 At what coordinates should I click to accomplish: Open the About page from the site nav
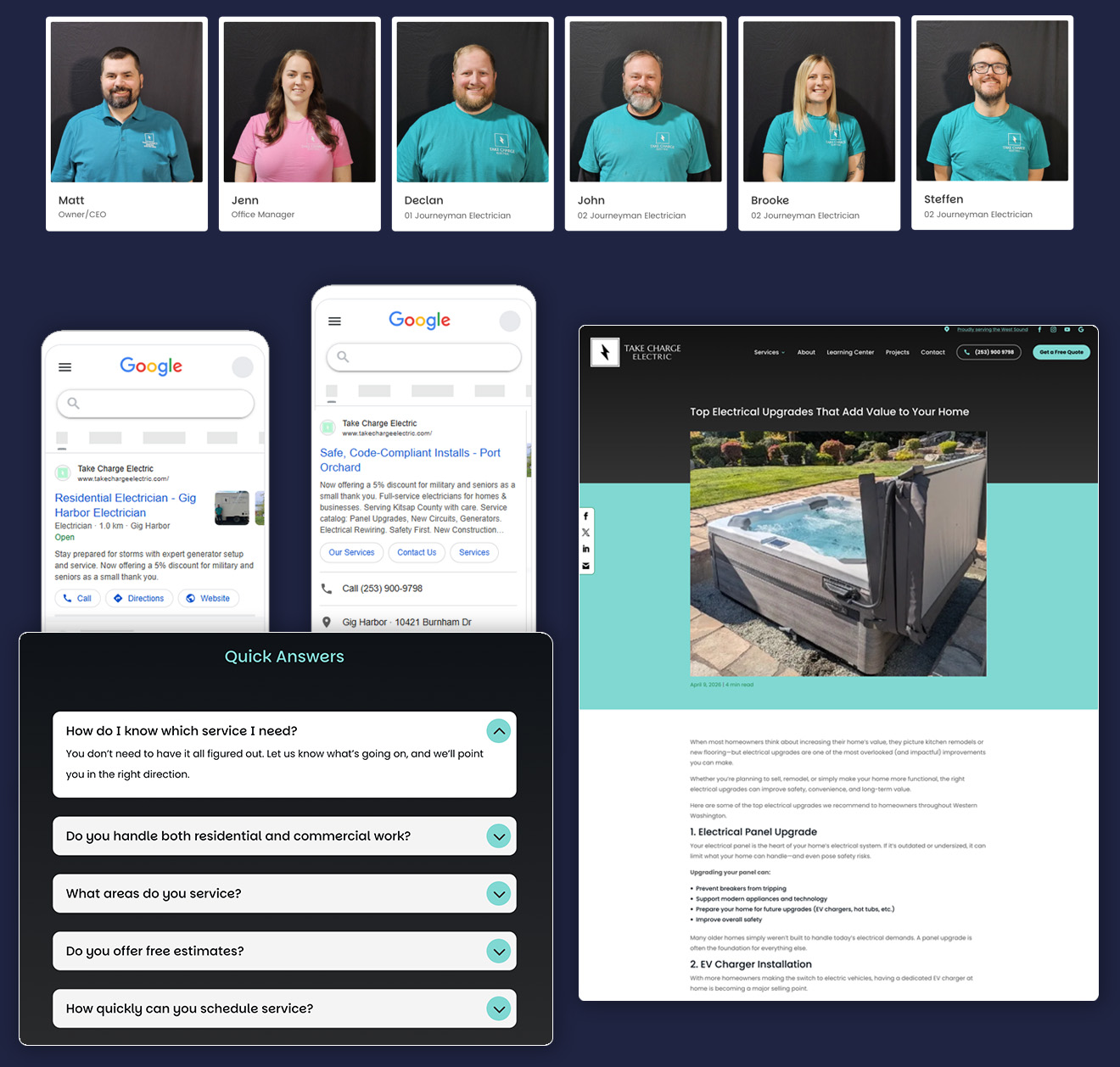coord(806,352)
